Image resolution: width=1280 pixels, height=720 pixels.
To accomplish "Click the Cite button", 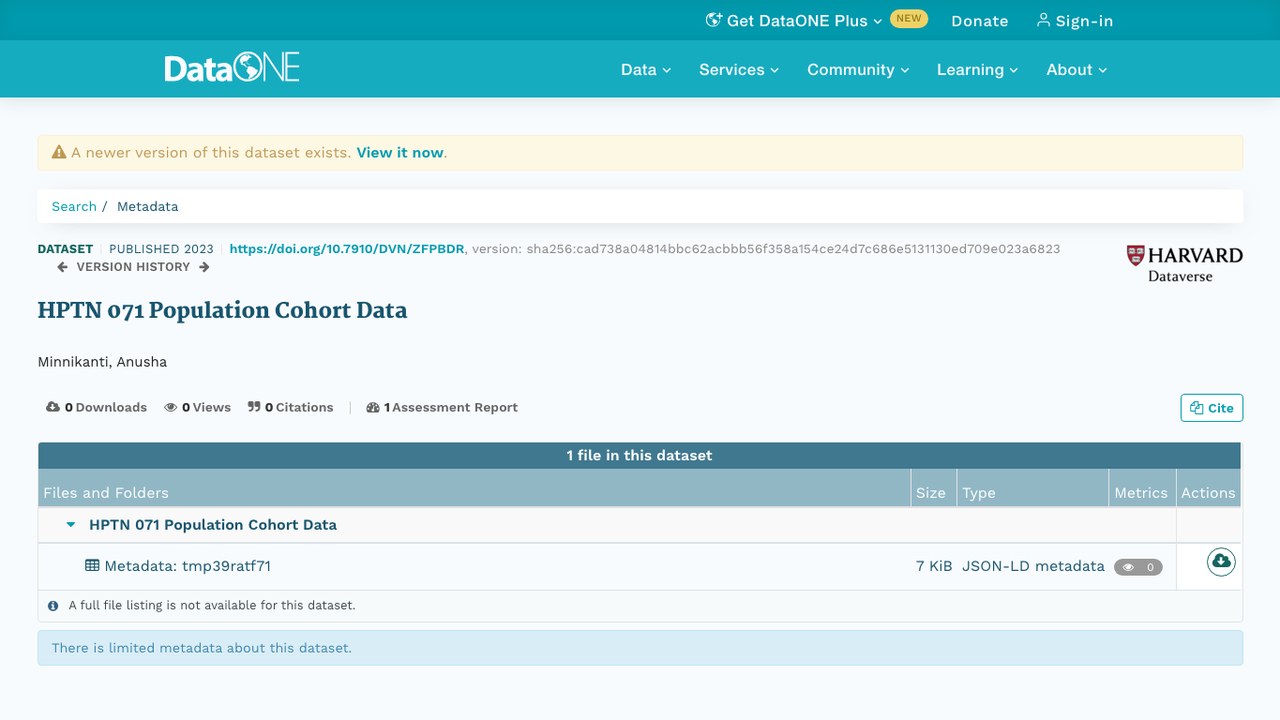I will coord(1211,407).
